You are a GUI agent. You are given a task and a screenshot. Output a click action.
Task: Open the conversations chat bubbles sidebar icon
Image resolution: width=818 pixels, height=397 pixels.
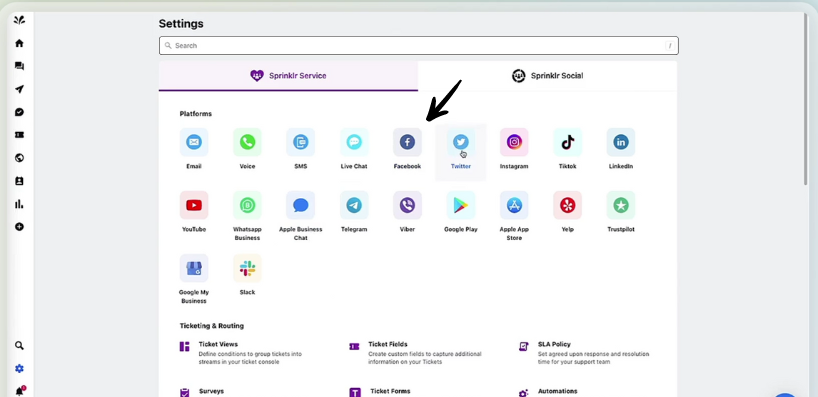(x=19, y=66)
